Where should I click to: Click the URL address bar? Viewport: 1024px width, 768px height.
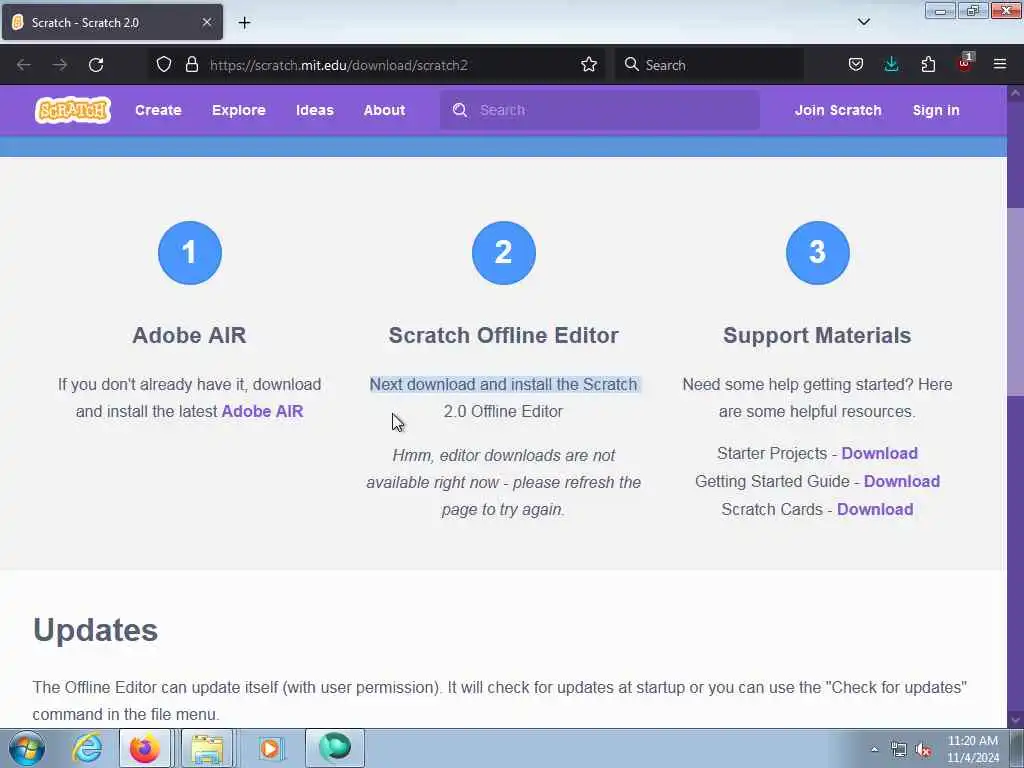[x=379, y=65]
